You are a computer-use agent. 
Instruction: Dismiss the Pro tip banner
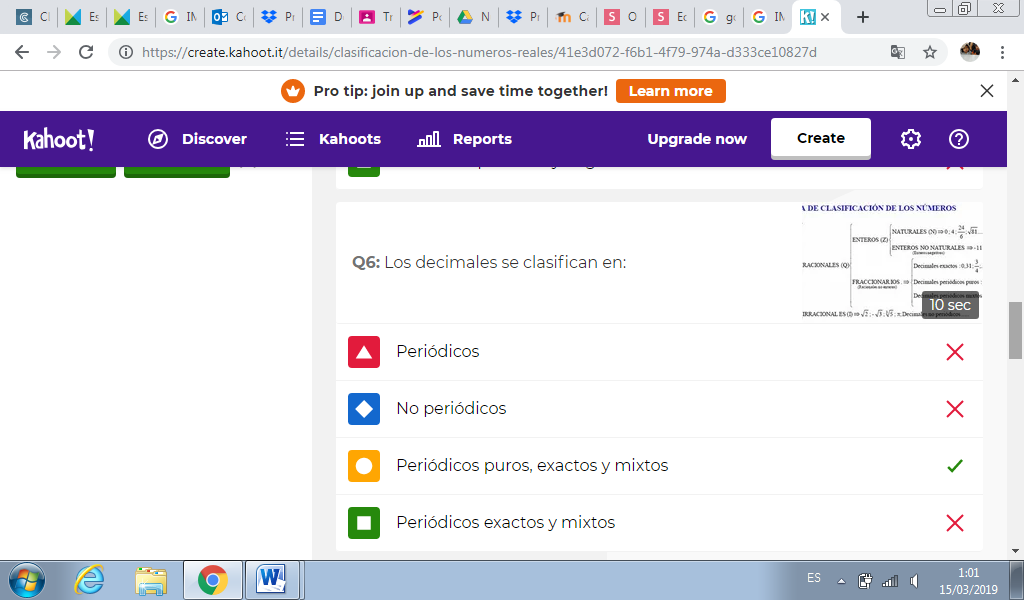(x=987, y=91)
